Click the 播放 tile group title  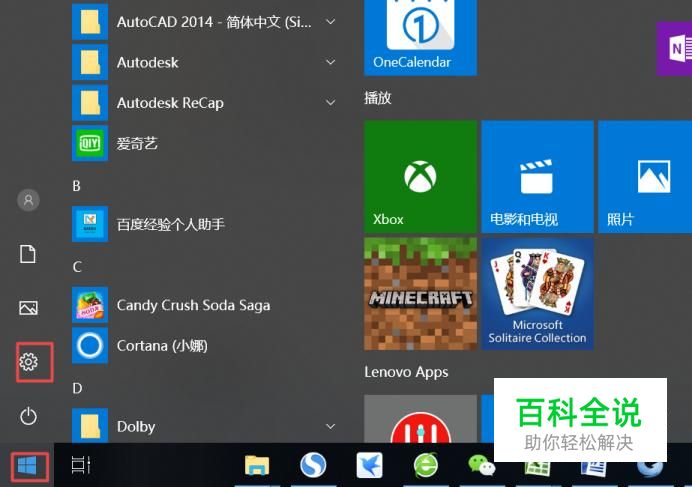[x=378, y=98]
